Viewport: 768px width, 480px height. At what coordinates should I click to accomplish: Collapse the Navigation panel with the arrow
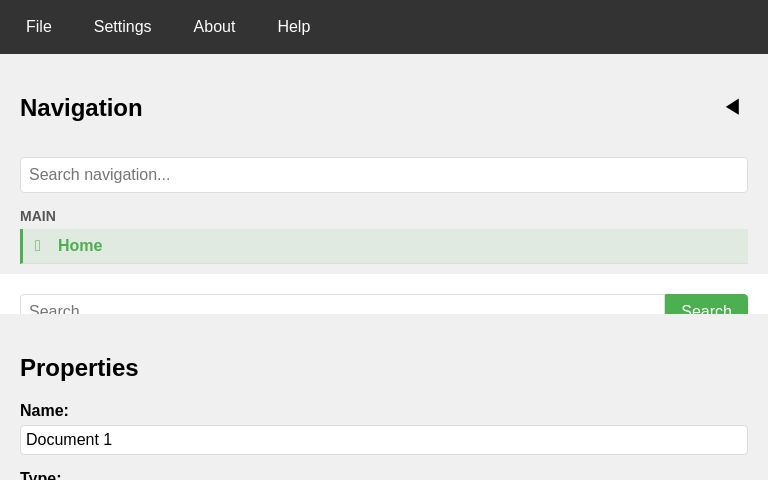(732, 107)
